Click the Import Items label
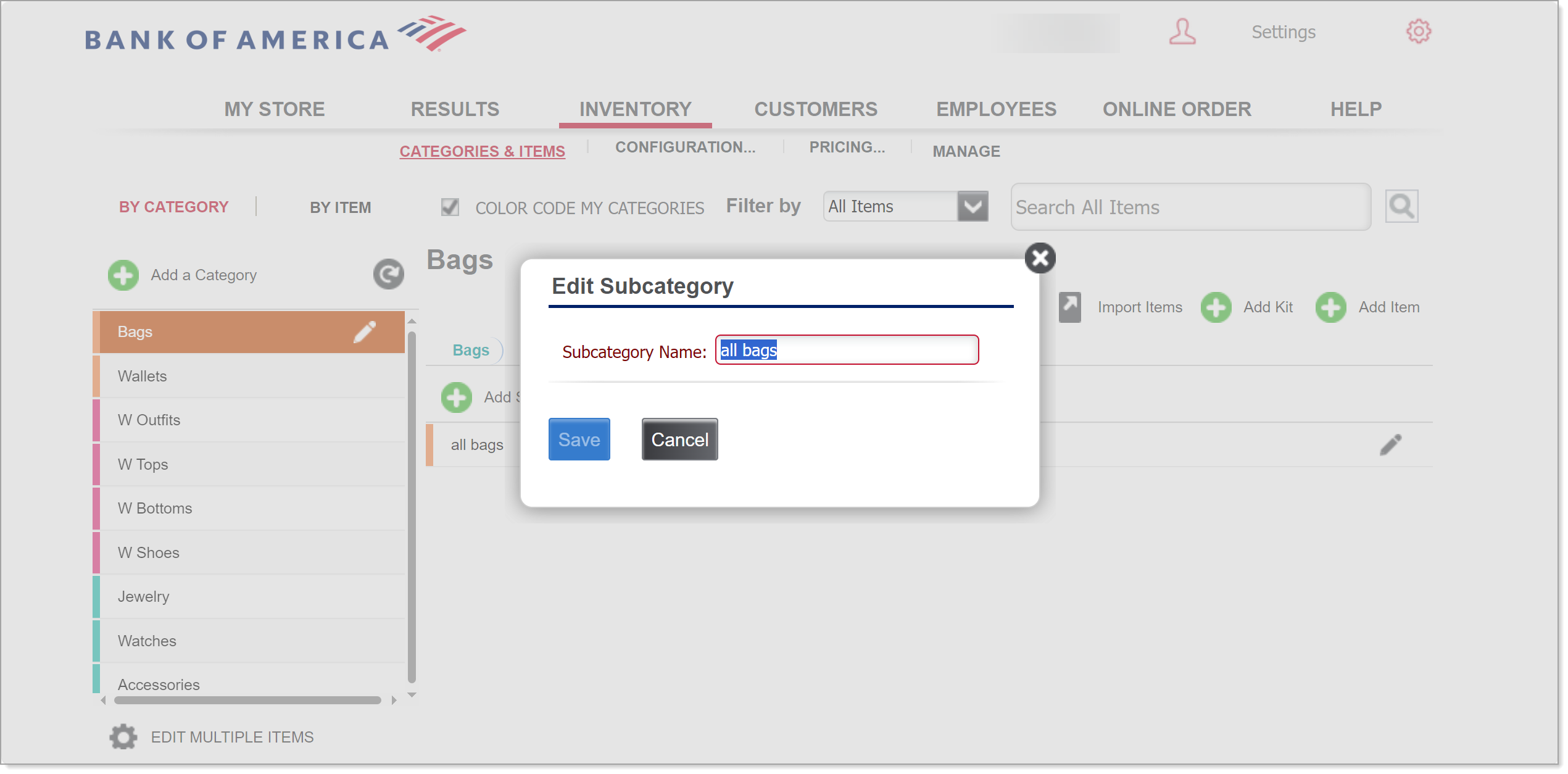The height and width of the screenshot is (774, 1568). (x=1140, y=307)
